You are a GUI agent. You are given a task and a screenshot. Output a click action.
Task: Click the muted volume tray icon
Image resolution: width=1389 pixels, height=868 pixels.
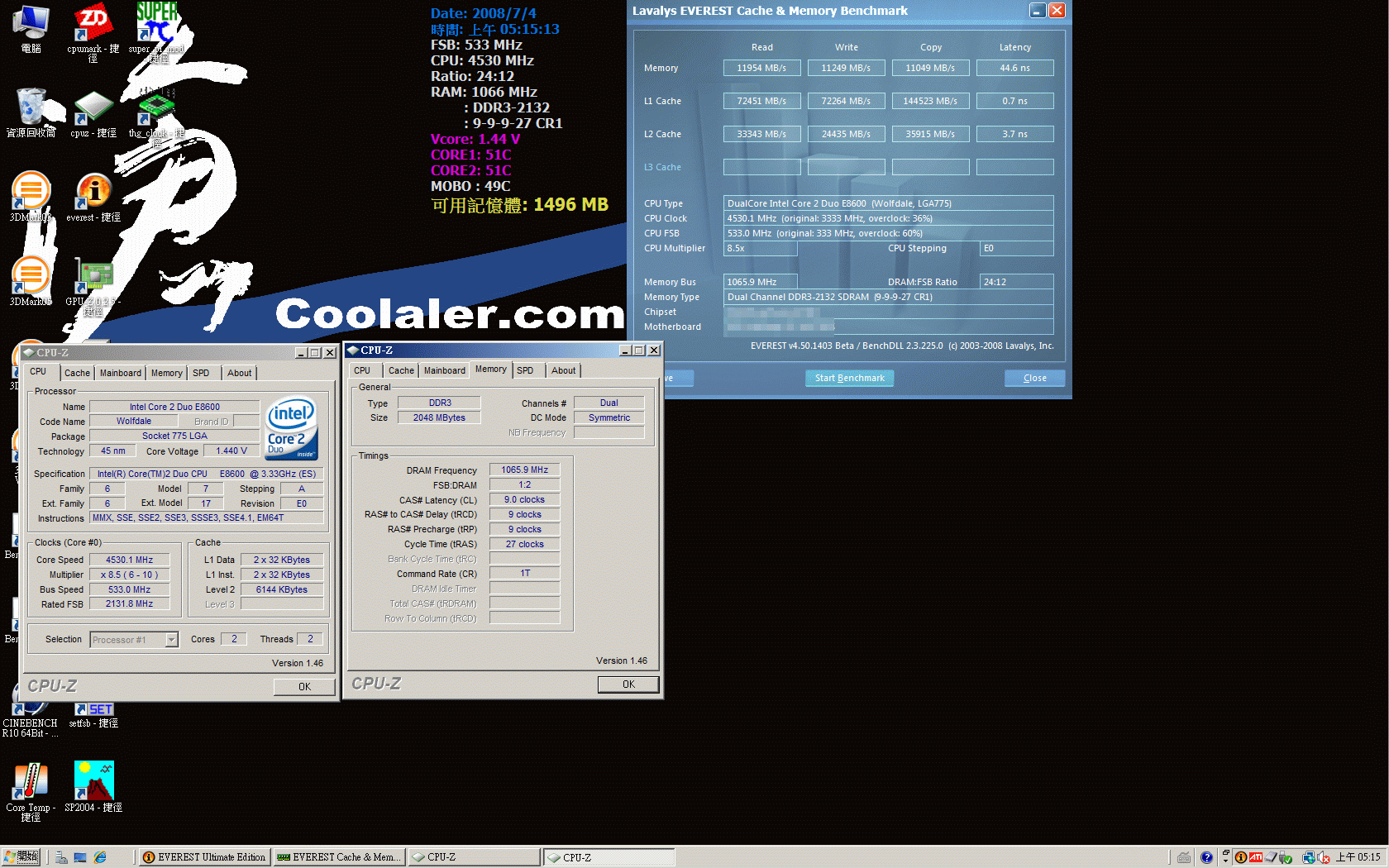1324,857
